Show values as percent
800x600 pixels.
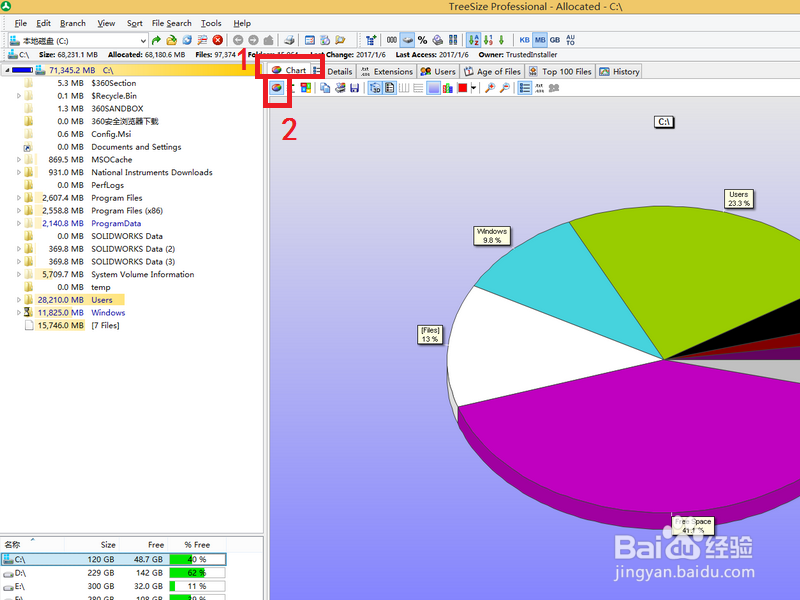coord(422,40)
